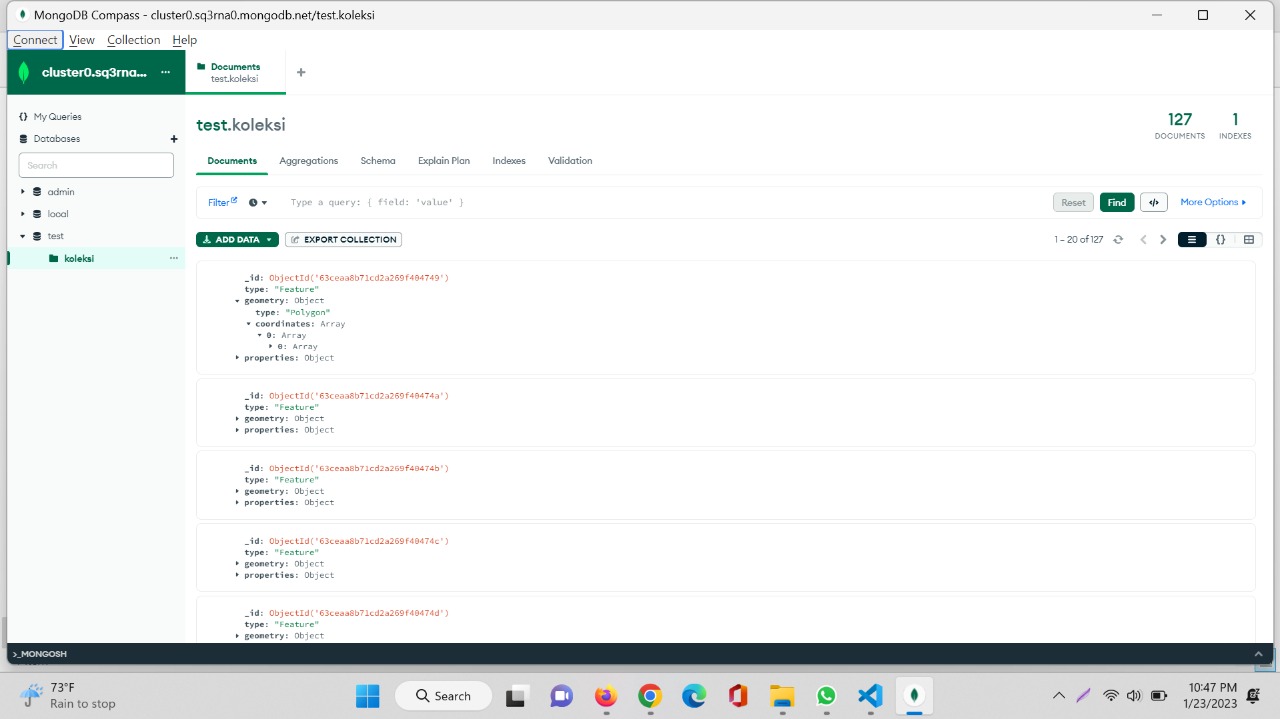Switch to Schema tab
Screen dimensions: 1280x719
pos(378,161)
